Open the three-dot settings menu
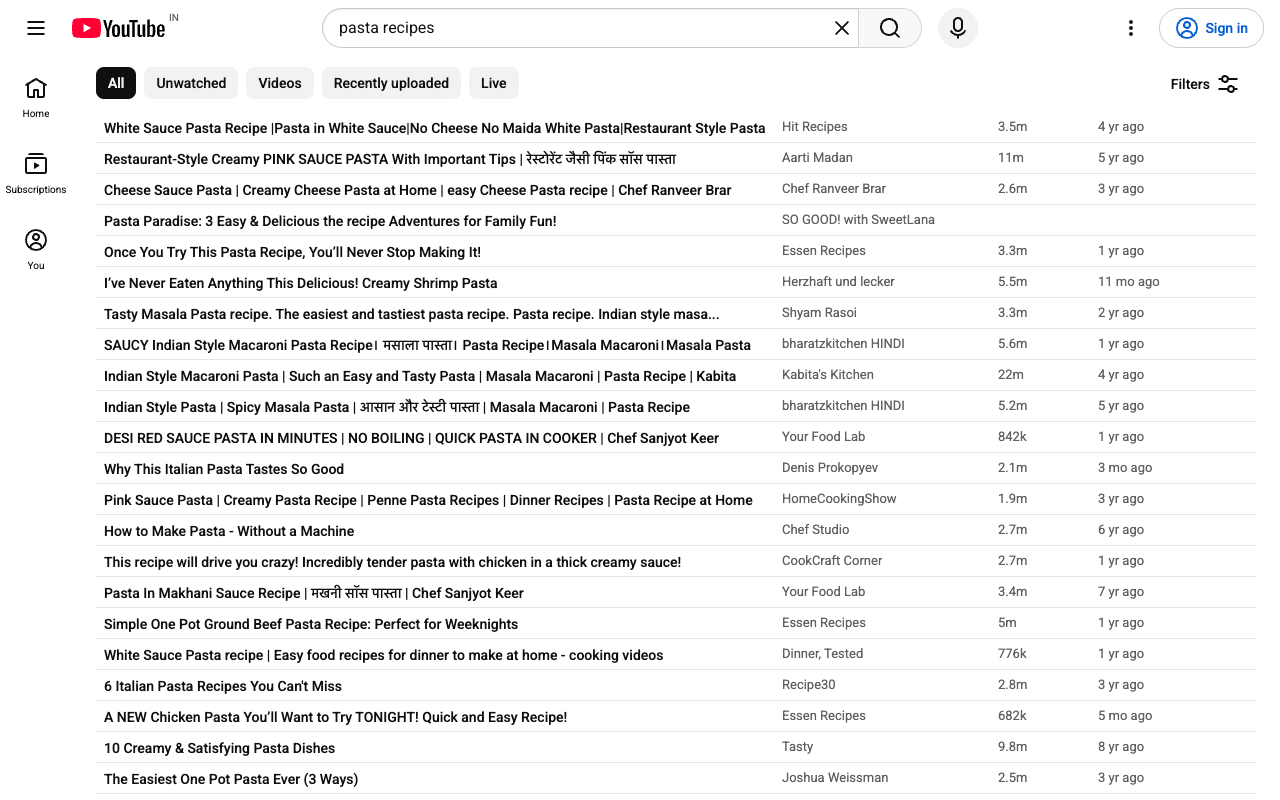 click(1131, 28)
